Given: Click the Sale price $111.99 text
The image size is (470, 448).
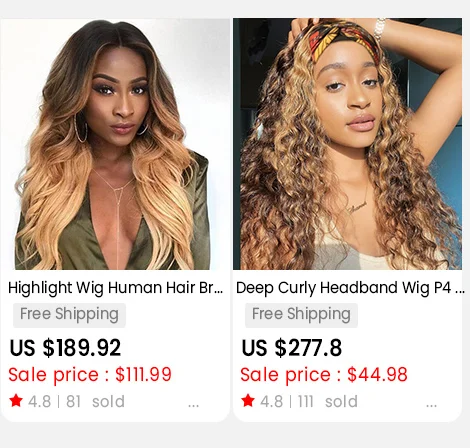Looking at the screenshot, I should [x=90, y=375].
